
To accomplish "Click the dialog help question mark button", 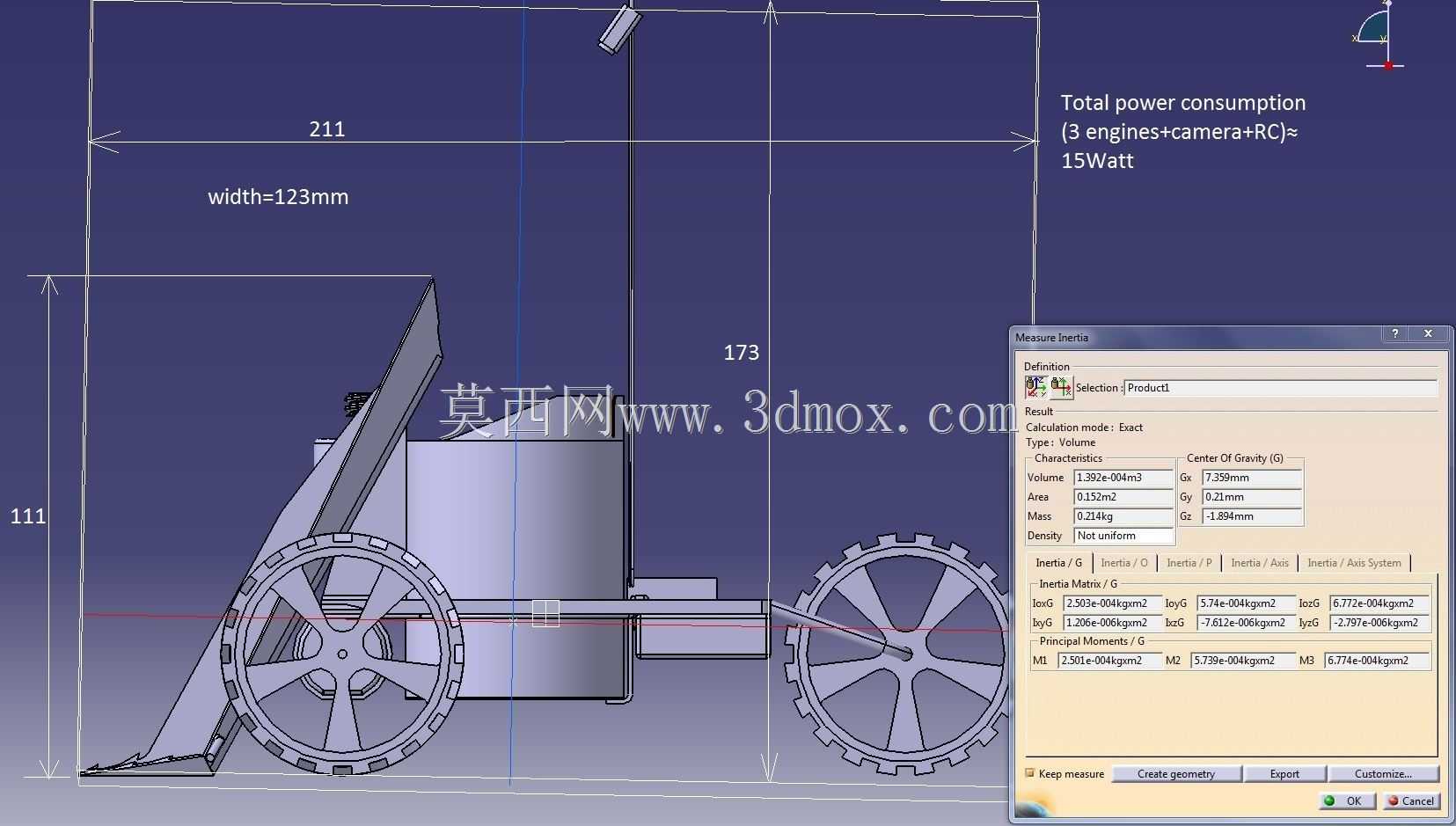I will (1394, 333).
